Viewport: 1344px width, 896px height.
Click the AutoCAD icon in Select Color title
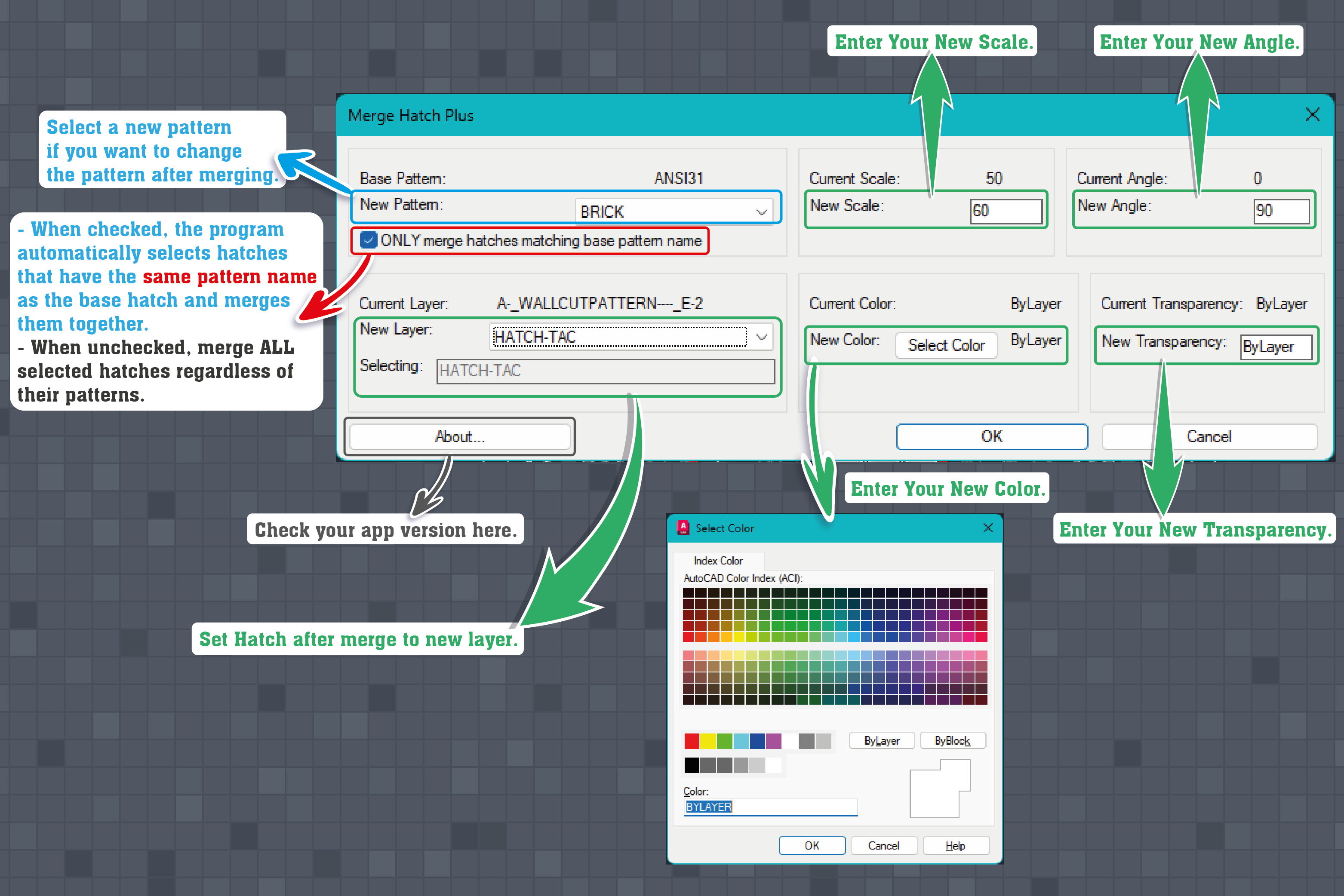683,528
